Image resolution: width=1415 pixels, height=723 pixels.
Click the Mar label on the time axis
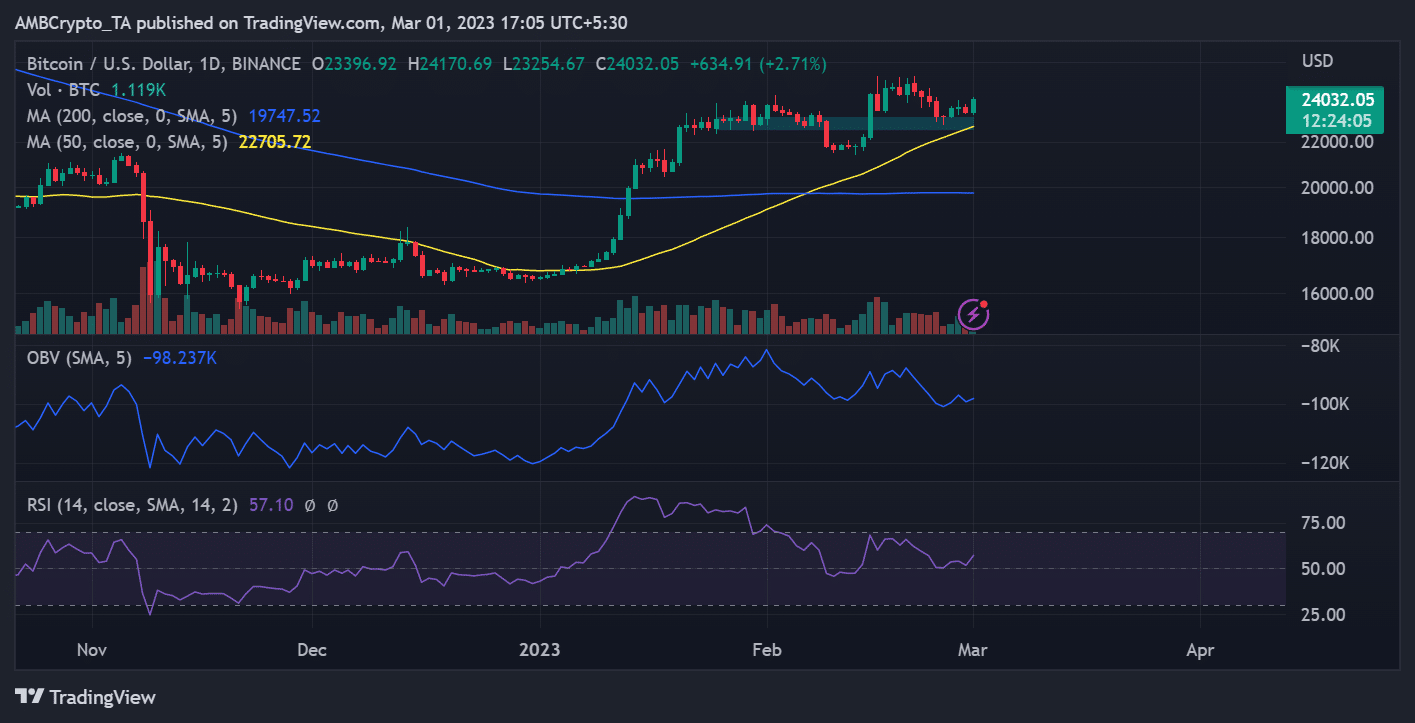click(x=971, y=649)
